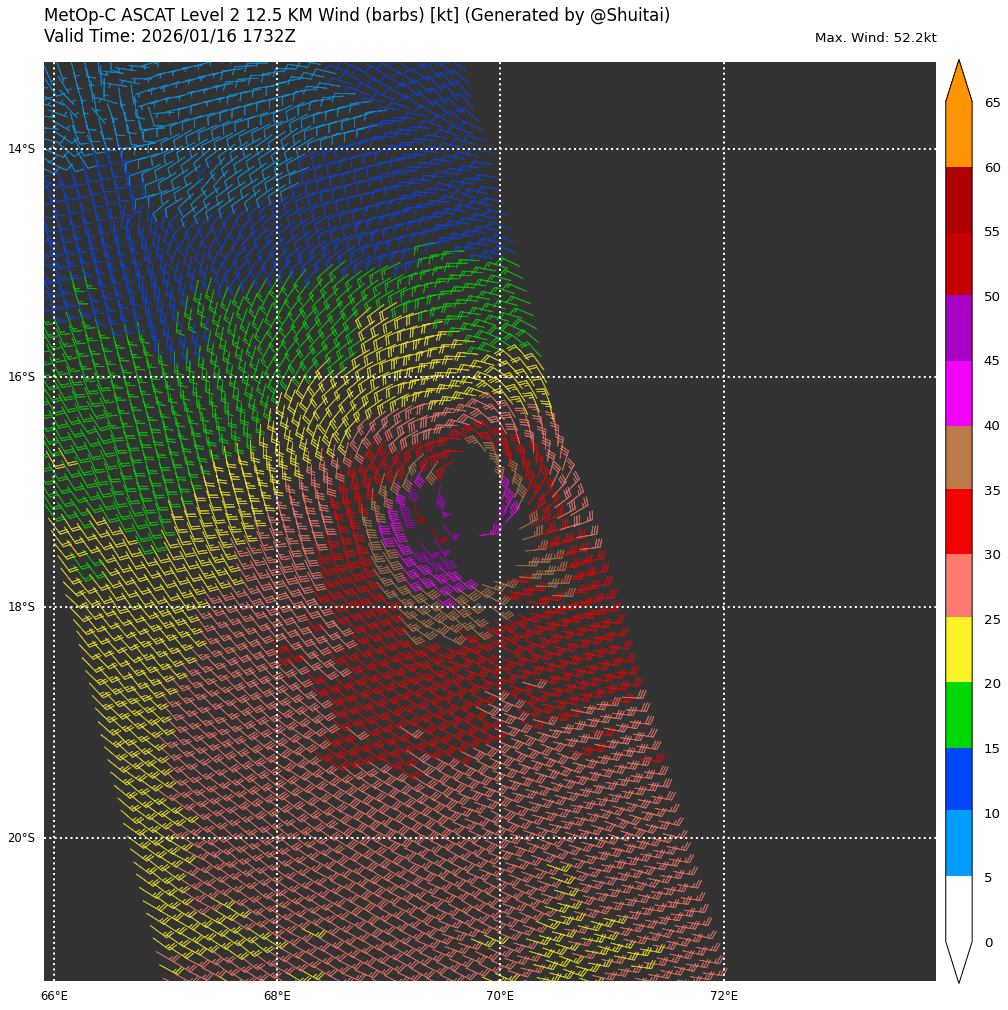Pick the brown 35-40 kt legend color
Viewport: 1008px width, 1010px height.
click(x=958, y=457)
